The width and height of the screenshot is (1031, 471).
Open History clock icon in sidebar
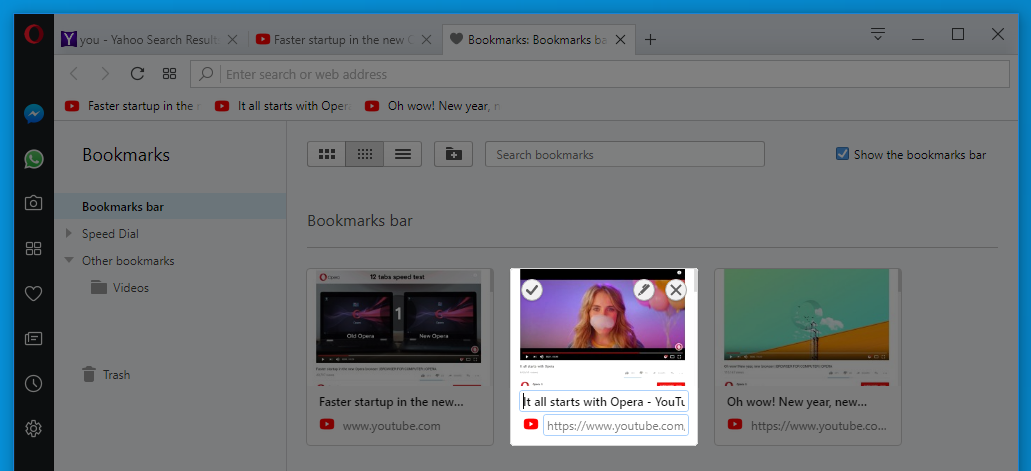33,383
